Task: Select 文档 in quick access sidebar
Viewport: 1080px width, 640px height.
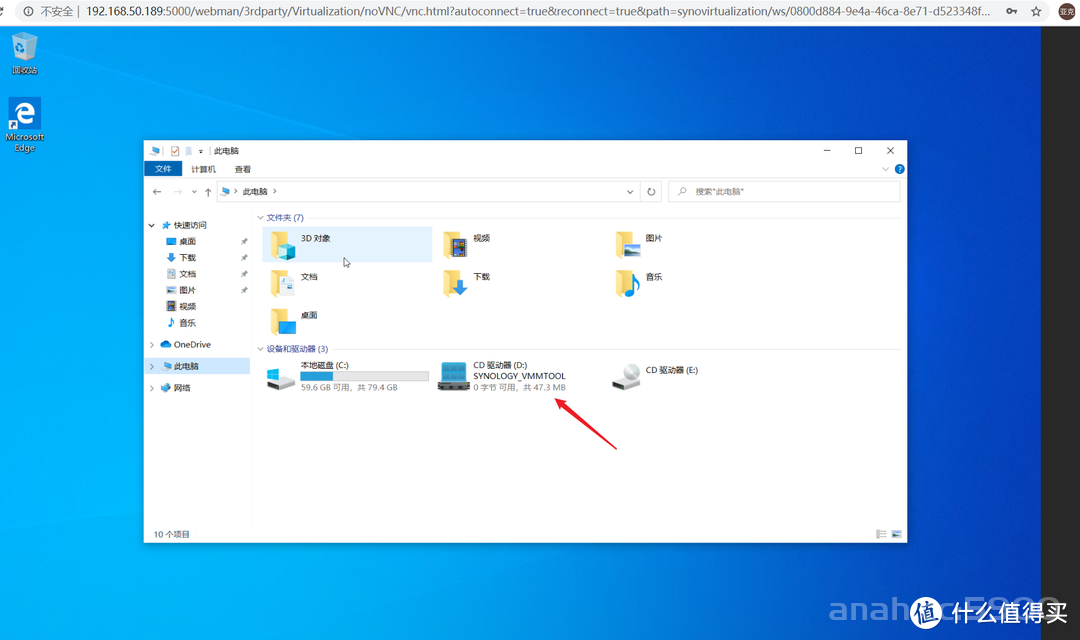Action: point(181,274)
